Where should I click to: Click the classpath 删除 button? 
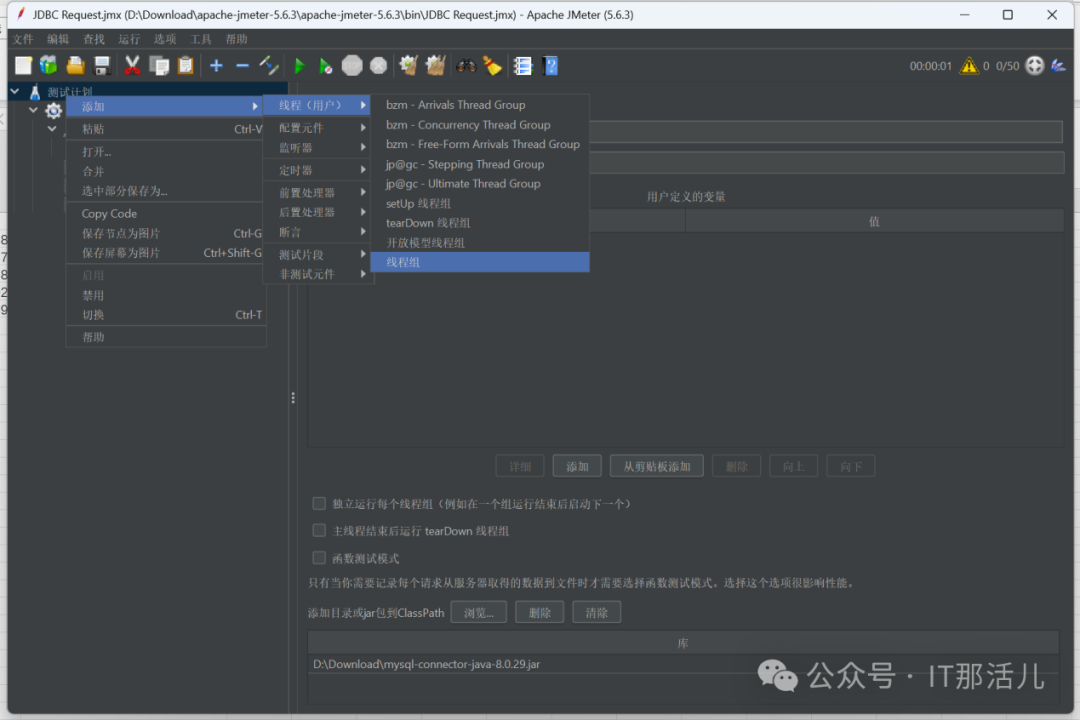[x=539, y=612]
